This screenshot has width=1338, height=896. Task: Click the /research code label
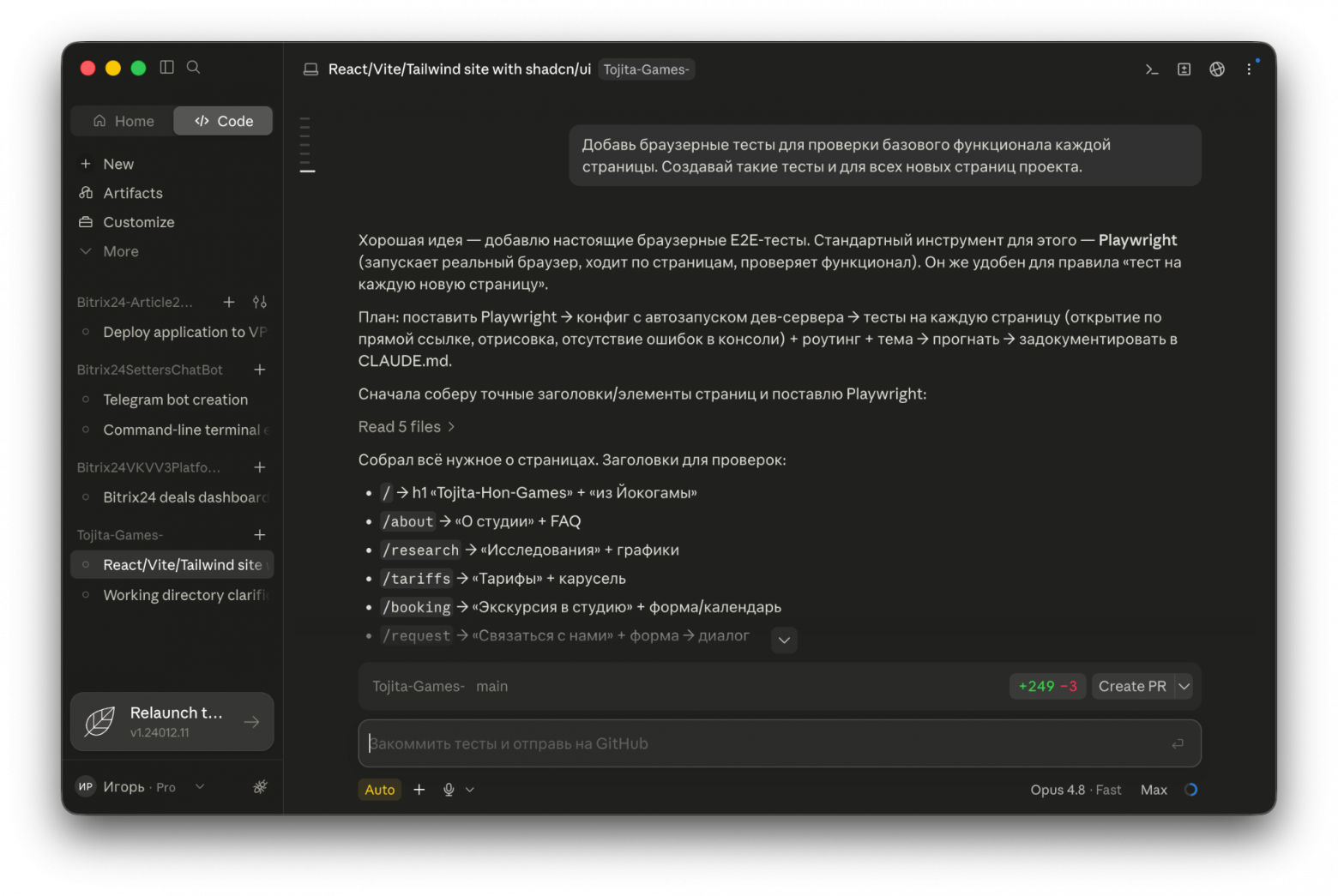click(421, 550)
